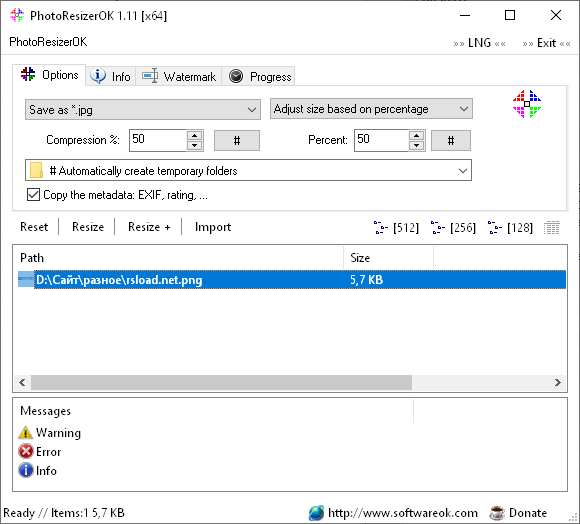The image size is (580, 524).
Task: Click the Error message row
Action: [x=40, y=452]
